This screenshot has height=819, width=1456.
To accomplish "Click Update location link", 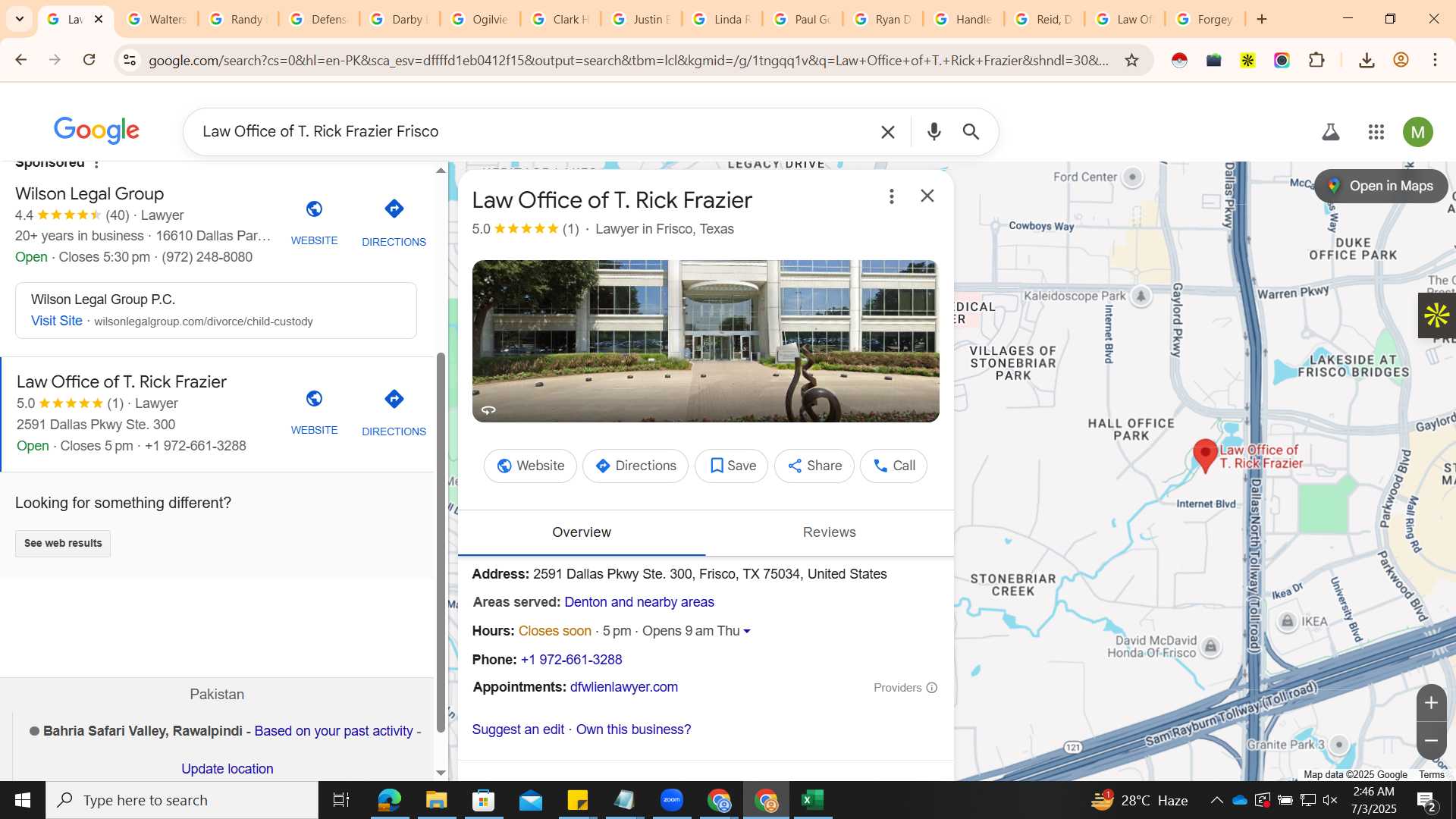I will 227,769.
